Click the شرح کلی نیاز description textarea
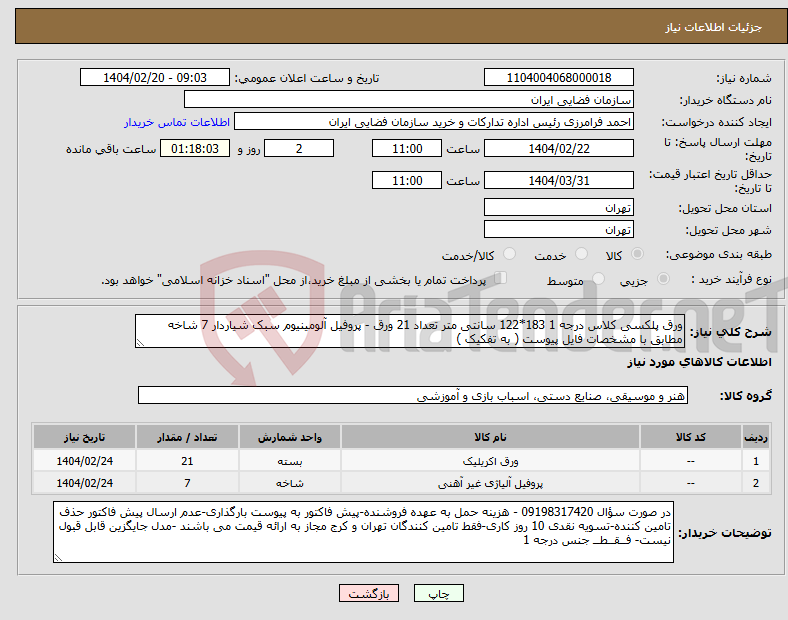This screenshot has height=620, width=788. pos(410,332)
